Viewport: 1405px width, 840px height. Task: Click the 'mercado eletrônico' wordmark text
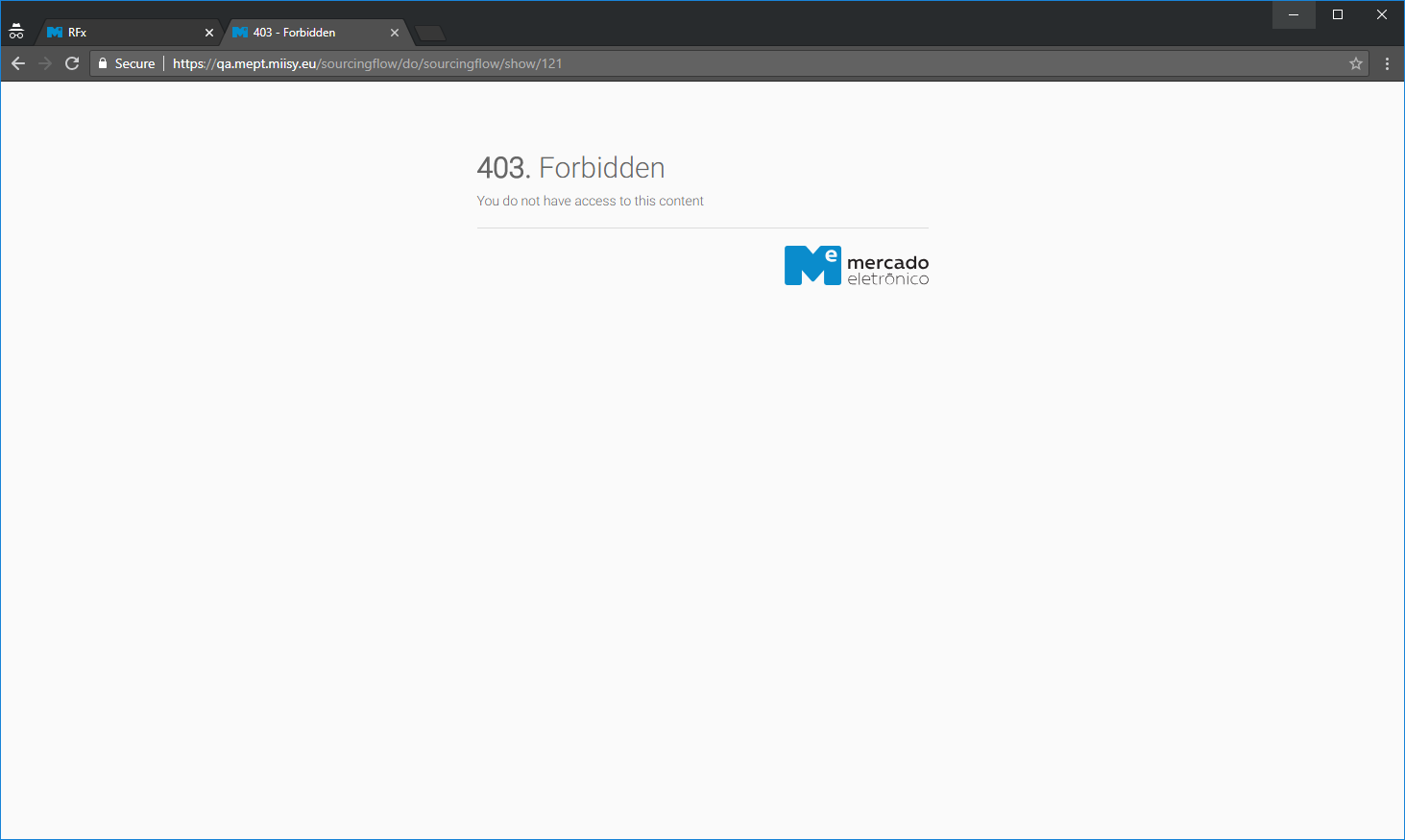887,270
